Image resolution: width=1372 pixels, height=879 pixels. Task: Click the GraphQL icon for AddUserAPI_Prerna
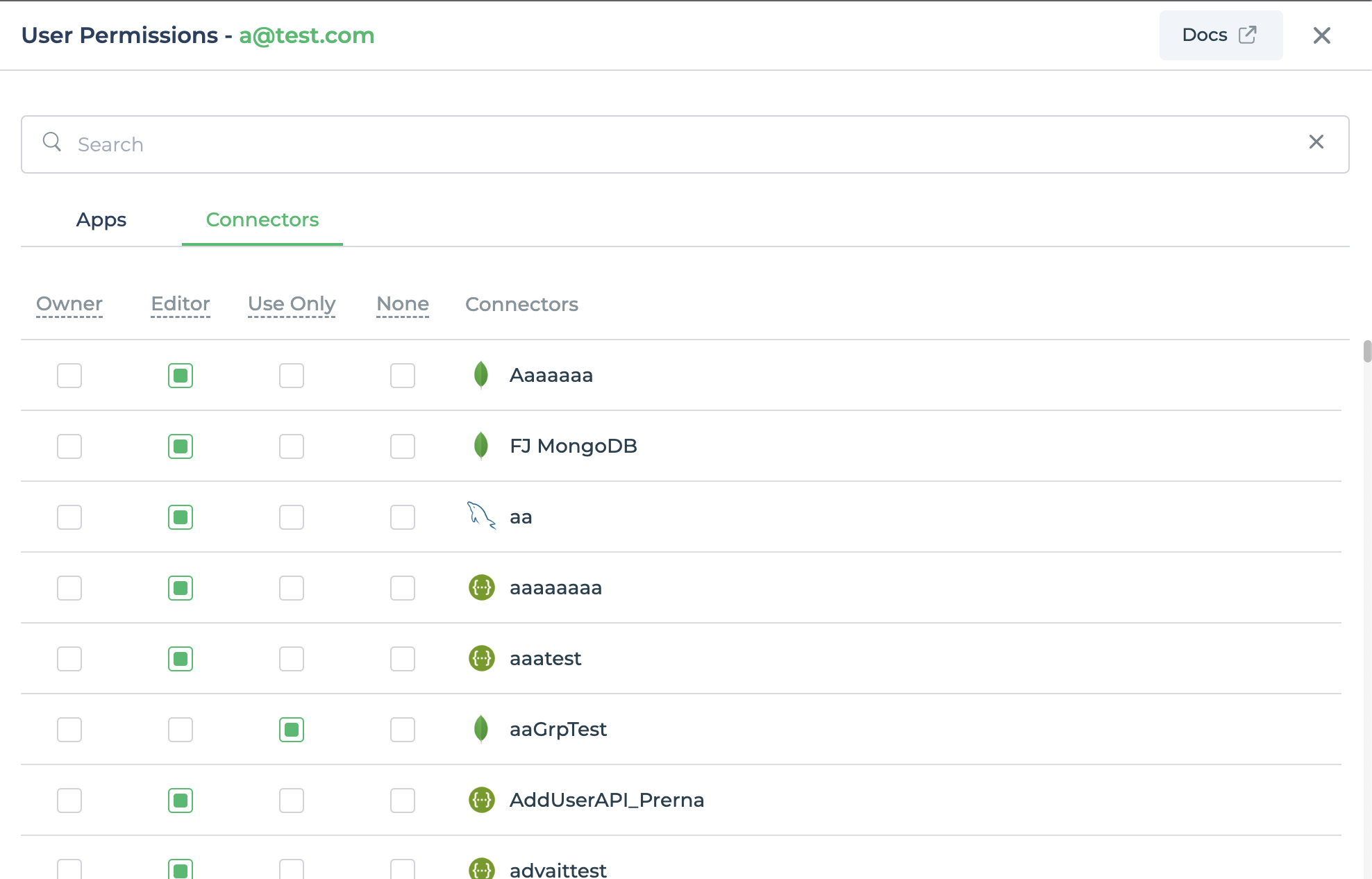[481, 800]
